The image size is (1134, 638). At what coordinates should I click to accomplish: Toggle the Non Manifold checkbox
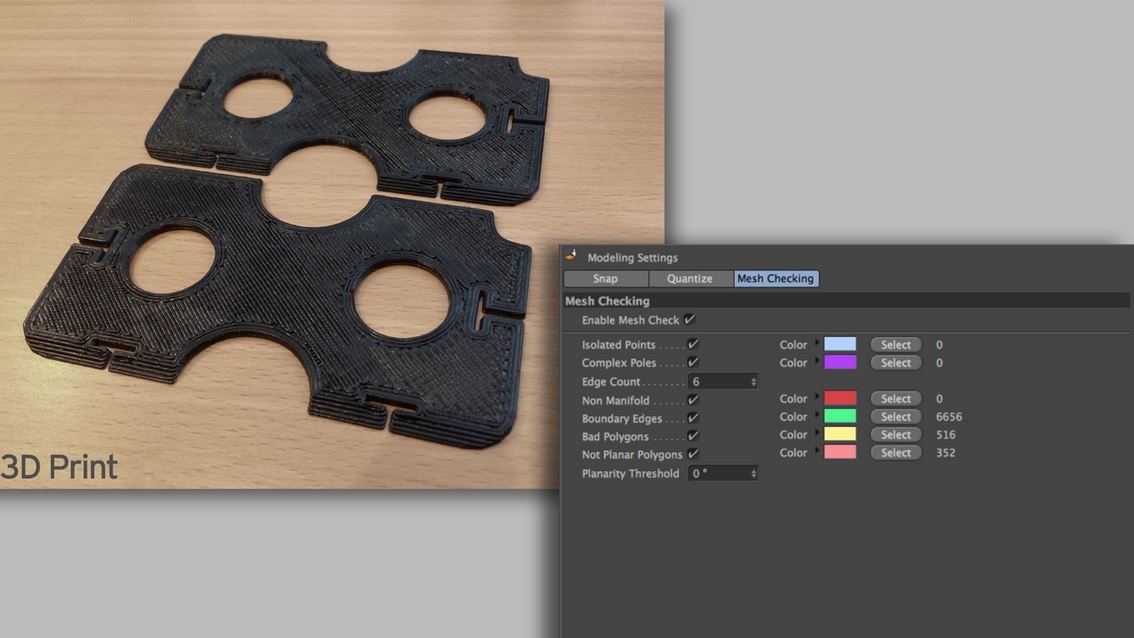click(693, 399)
